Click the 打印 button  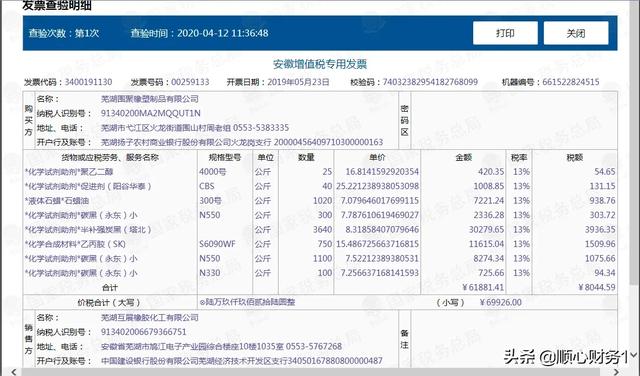tap(505, 33)
